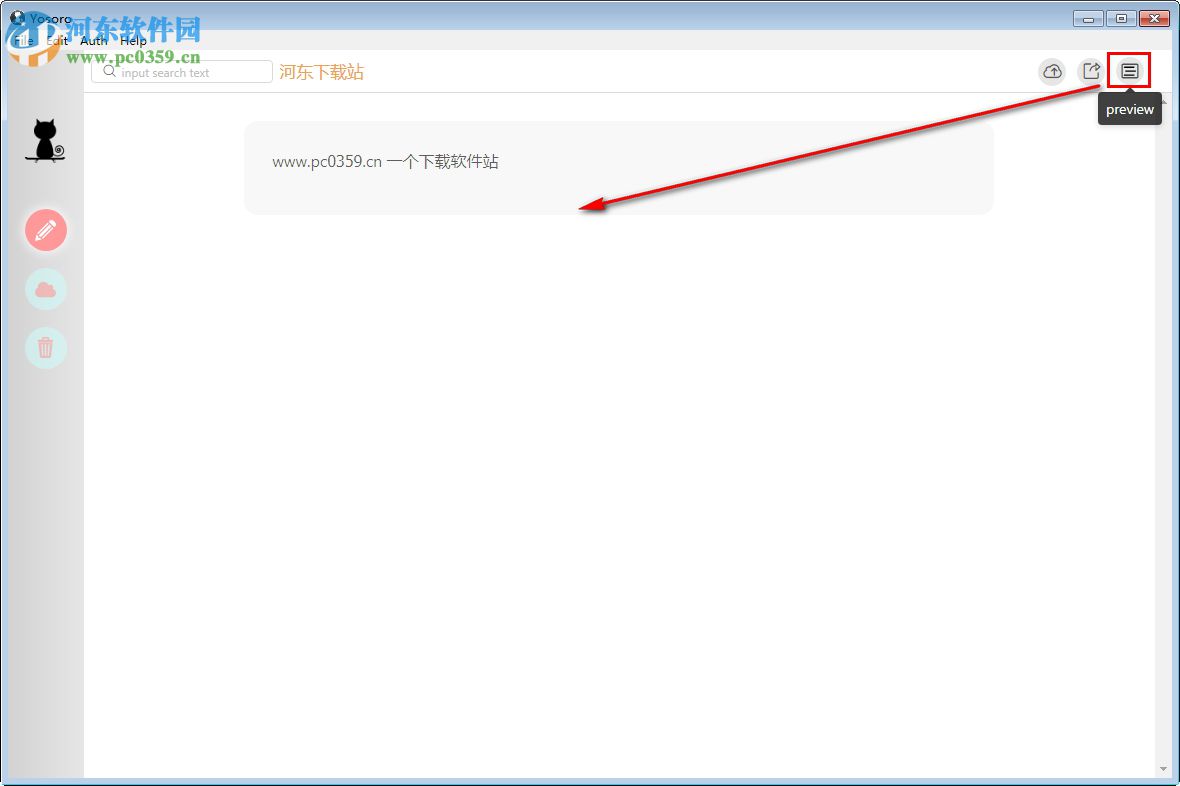Close the Yosoro window
This screenshot has width=1180, height=786.
click(1154, 19)
